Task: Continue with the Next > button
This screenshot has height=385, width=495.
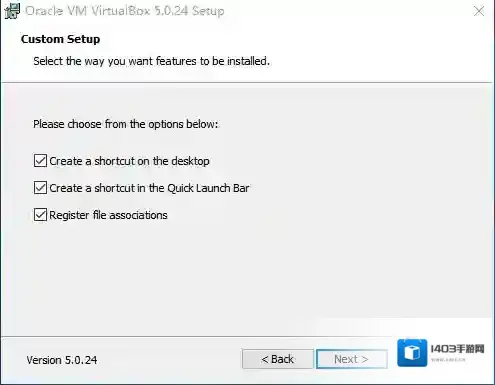Action: 352,359
